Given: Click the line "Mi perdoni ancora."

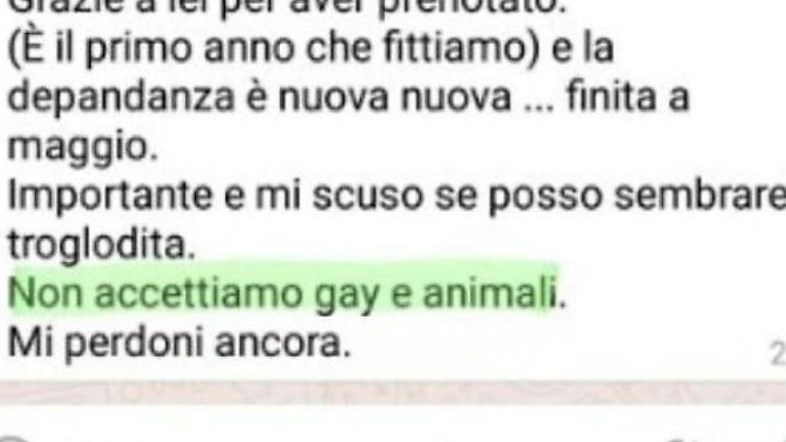Looking at the screenshot, I should tap(179, 343).
